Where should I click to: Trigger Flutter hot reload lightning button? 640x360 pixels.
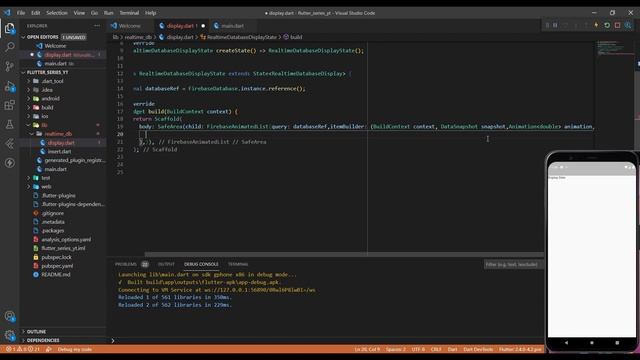click(596, 25)
